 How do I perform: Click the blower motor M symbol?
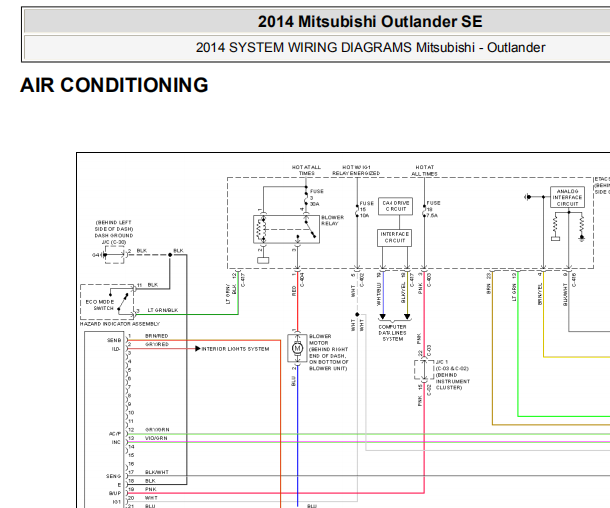[x=297, y=348]
